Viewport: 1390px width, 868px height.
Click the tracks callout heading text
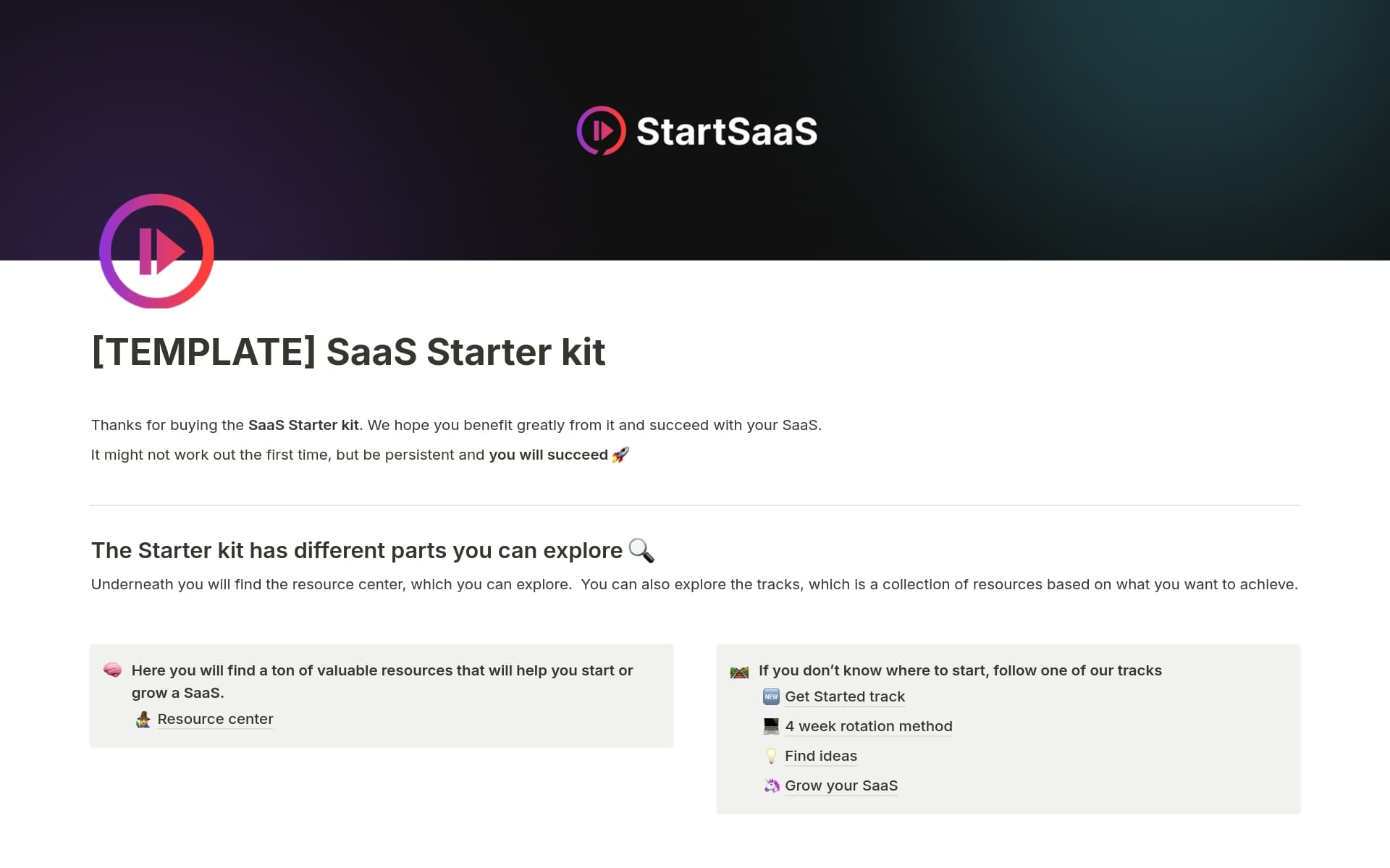pyautogui.click(x=960, y=670)
